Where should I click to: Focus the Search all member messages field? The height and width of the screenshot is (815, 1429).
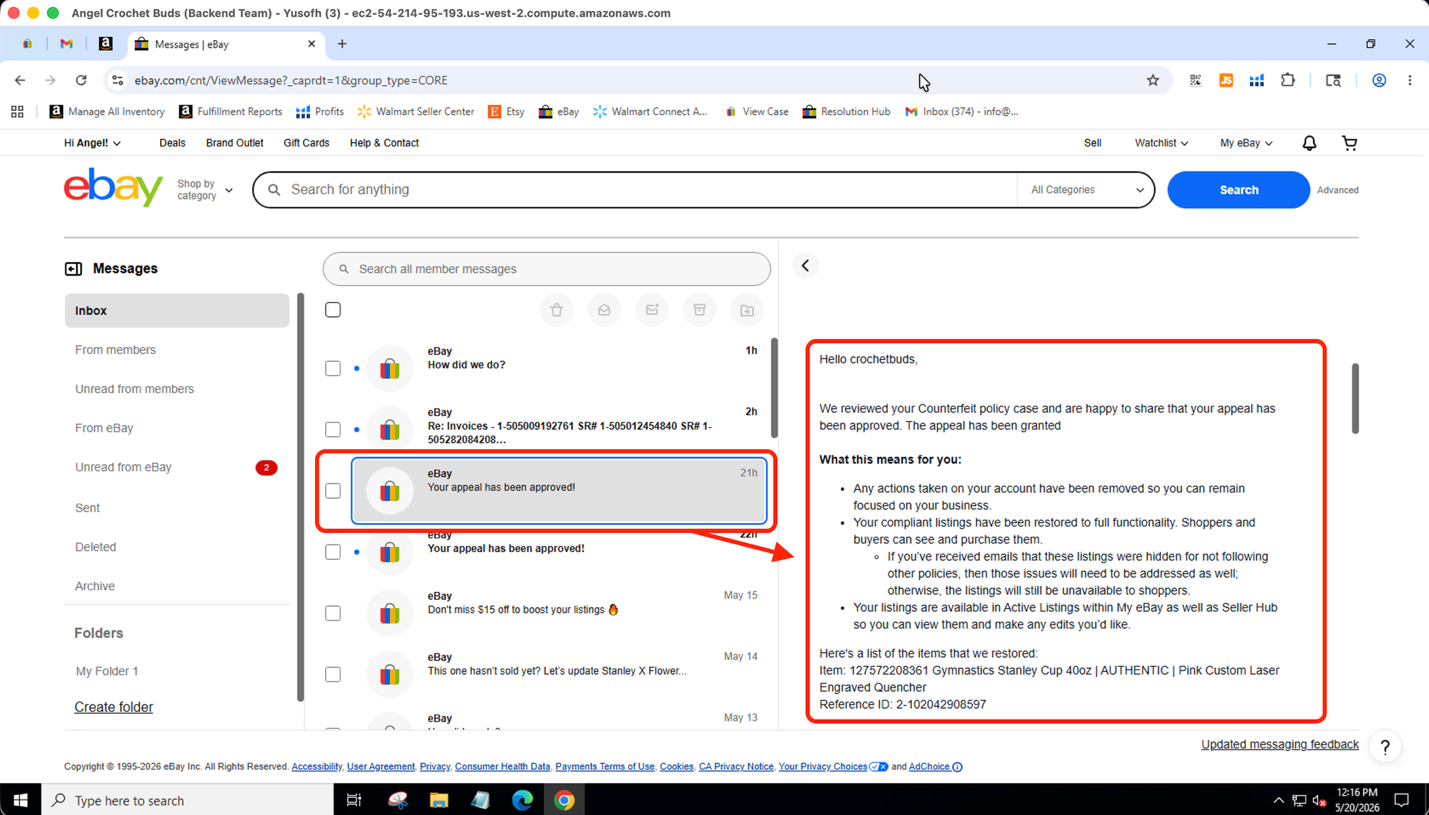(547, 269)
